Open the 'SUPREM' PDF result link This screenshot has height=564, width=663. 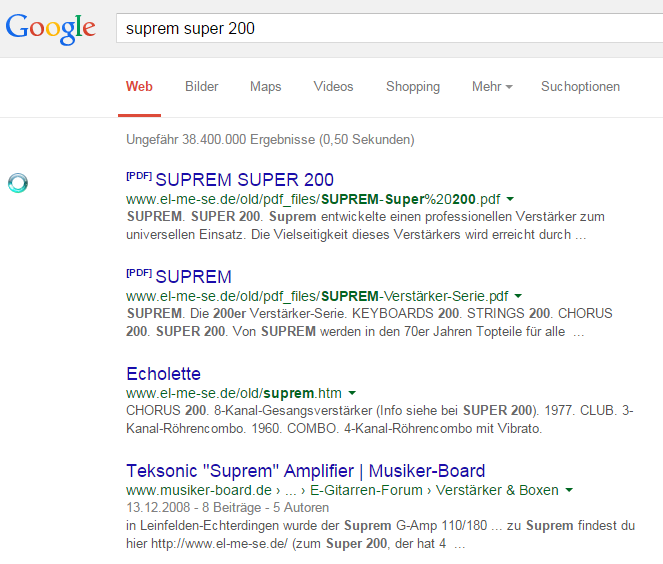(x=193, y=277)
